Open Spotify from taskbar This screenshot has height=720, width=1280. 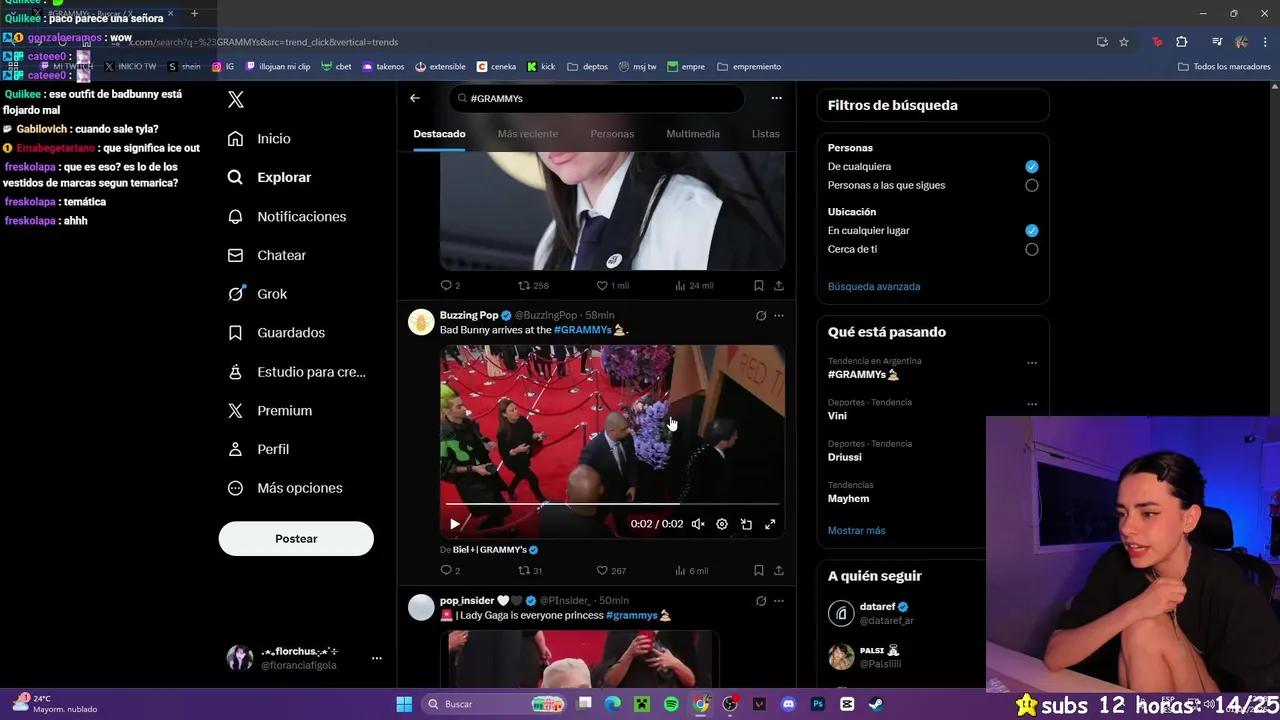[671, 704]
